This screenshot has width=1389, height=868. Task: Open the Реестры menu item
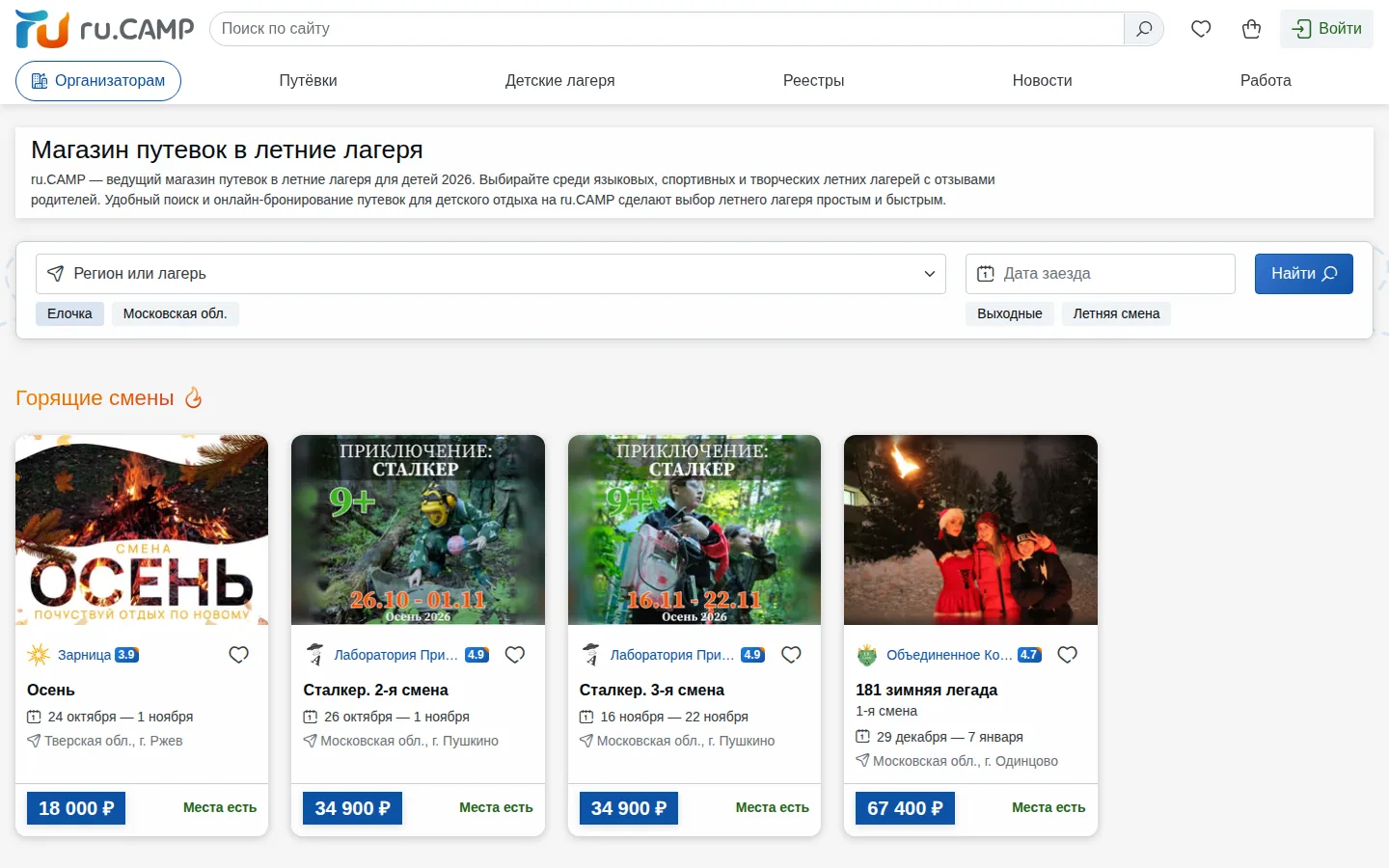[x=813, y=81]
